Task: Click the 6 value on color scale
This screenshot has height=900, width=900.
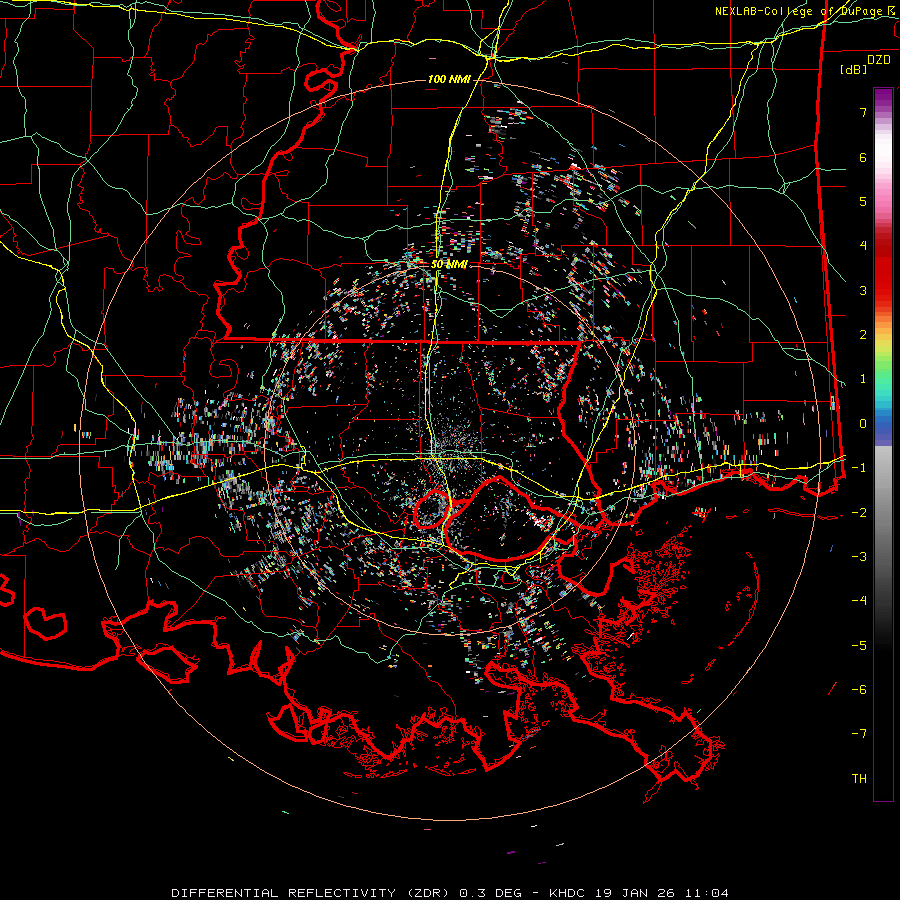Action: tap(863, 157)
